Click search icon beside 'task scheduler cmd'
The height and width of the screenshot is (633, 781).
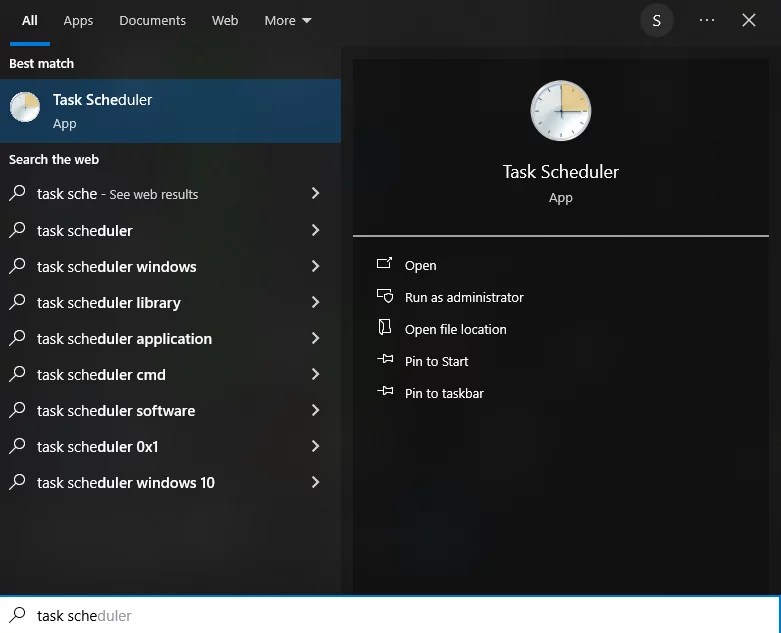[17, 374]
